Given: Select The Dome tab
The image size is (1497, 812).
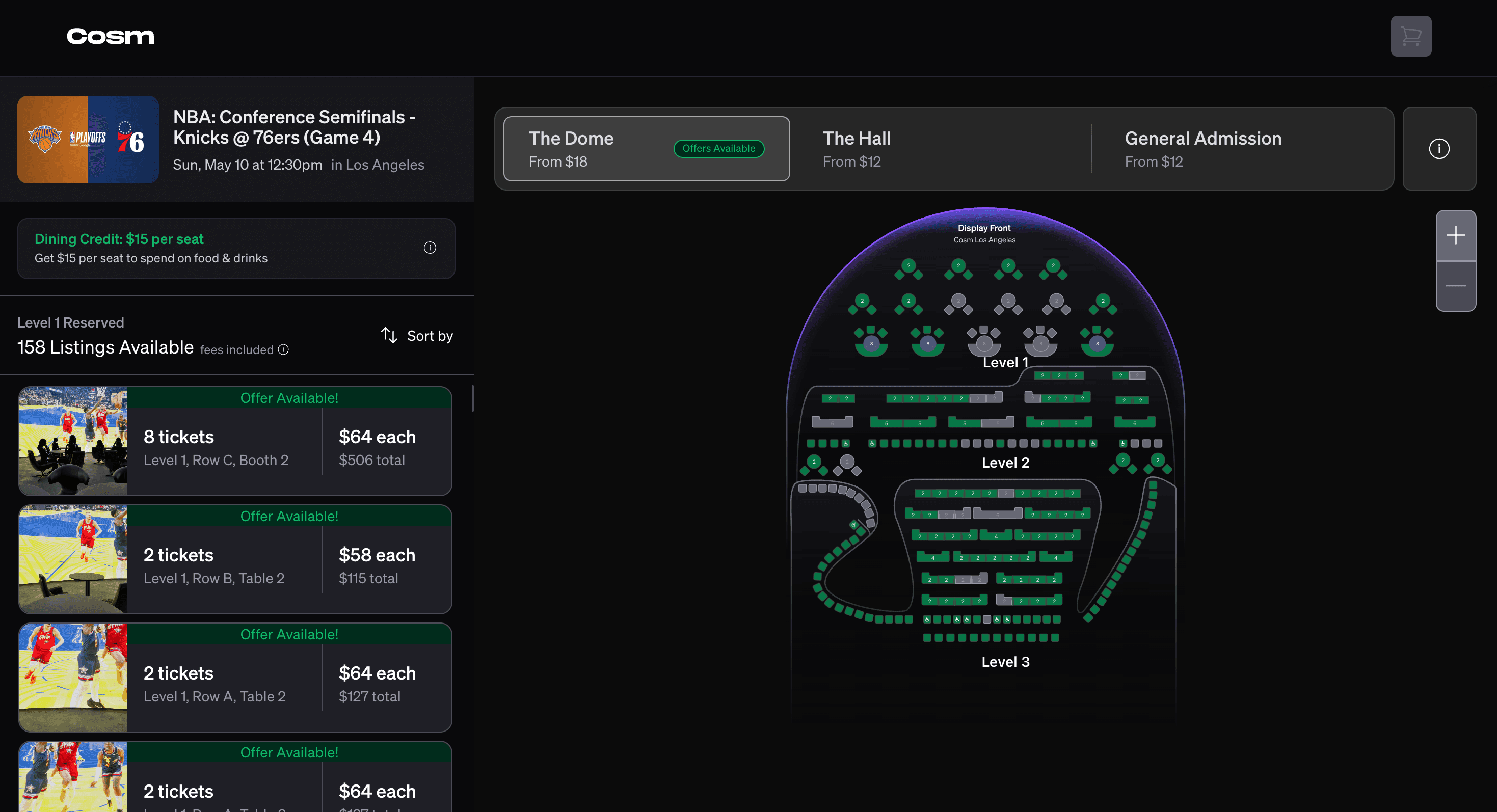Looking at the screenshot, I should click(646, 149).
